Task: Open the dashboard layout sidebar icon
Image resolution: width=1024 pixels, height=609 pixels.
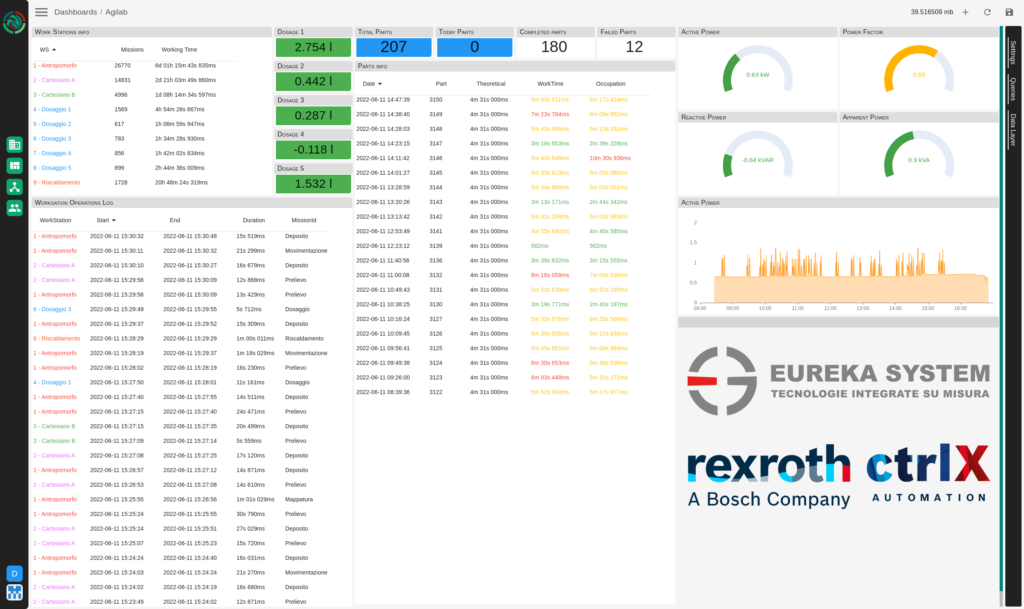Action: [15, 165]
